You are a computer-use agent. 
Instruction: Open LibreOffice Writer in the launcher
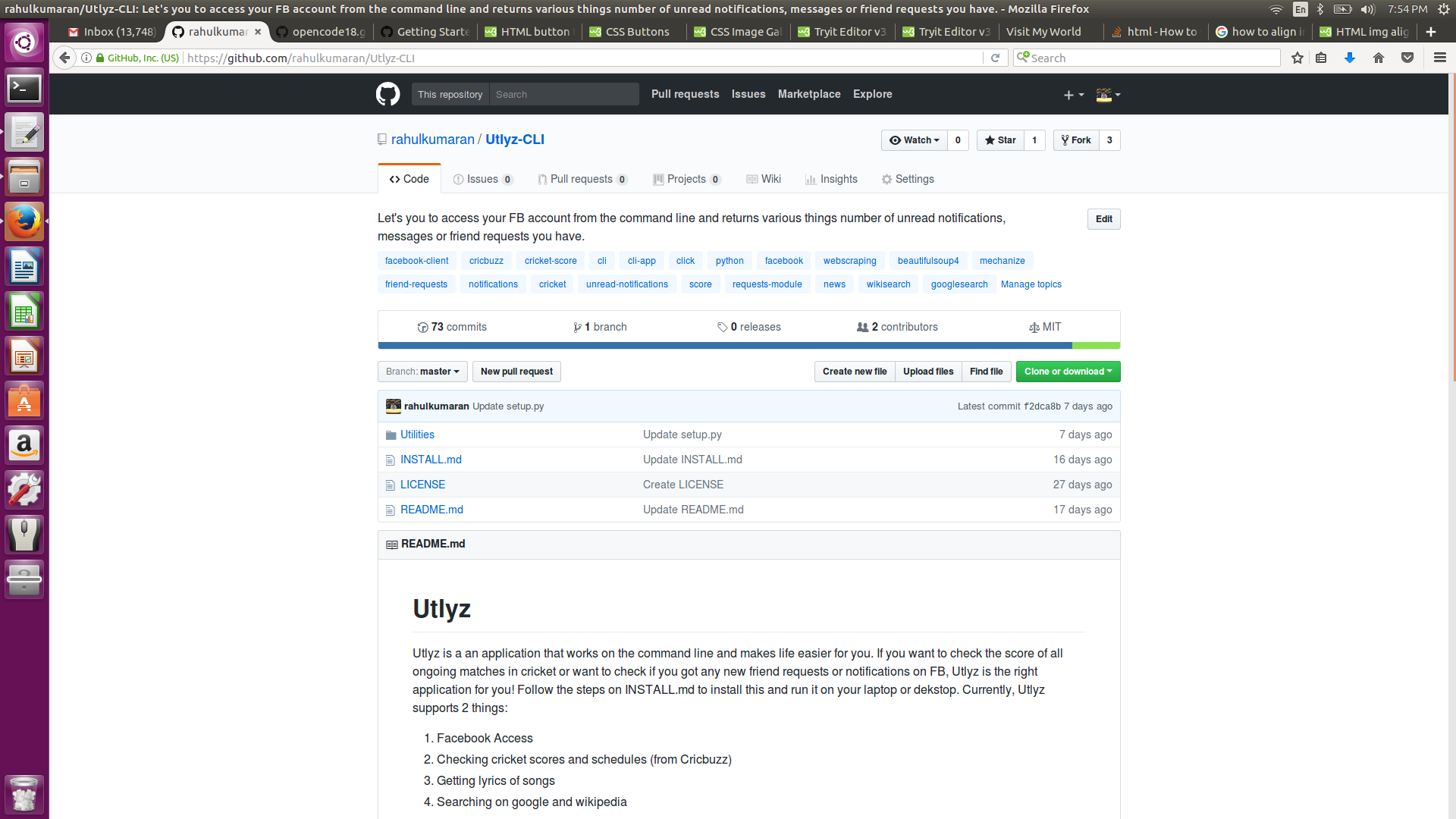24,267
